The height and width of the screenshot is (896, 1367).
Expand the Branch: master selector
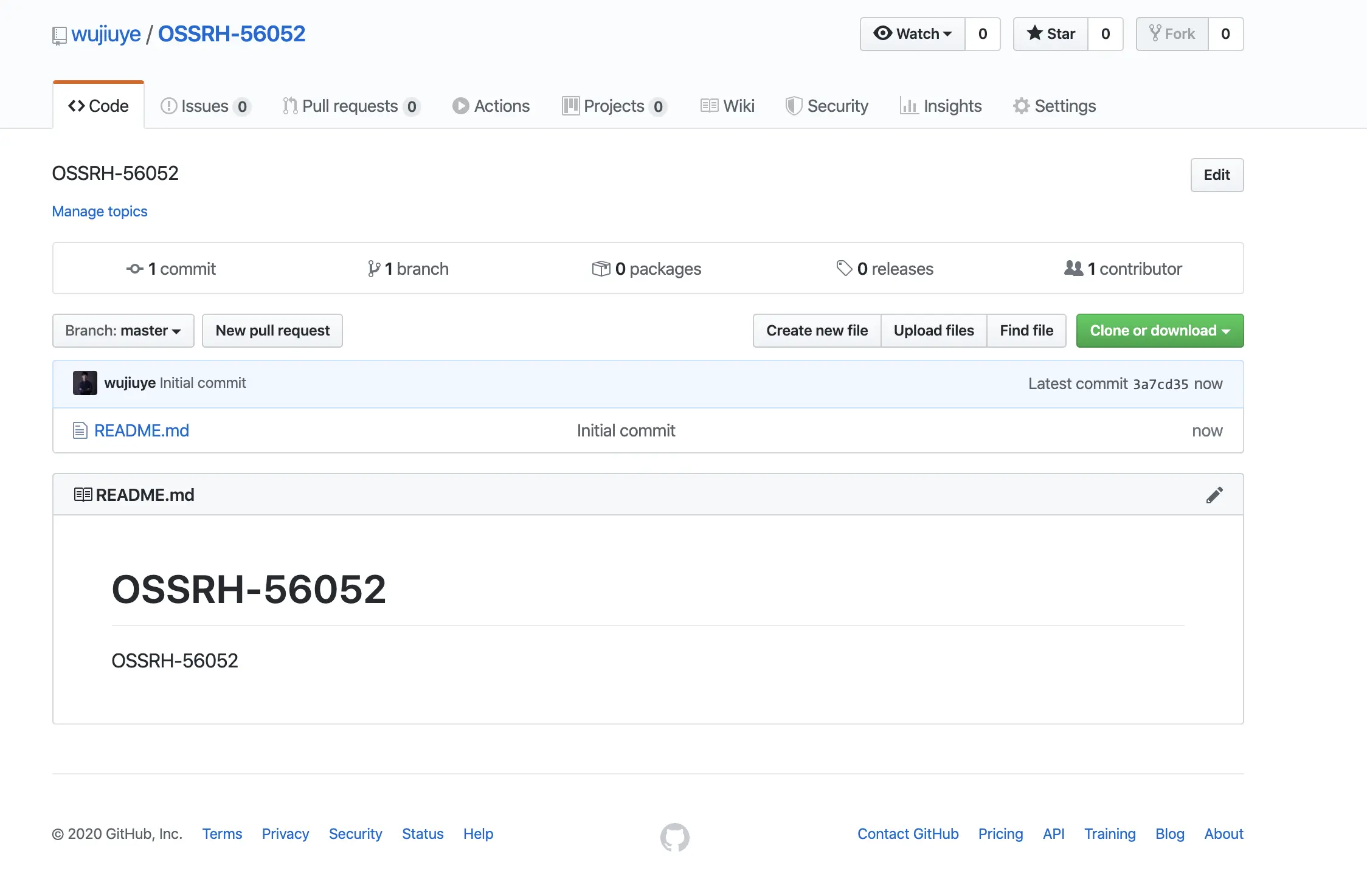(123, 331)
